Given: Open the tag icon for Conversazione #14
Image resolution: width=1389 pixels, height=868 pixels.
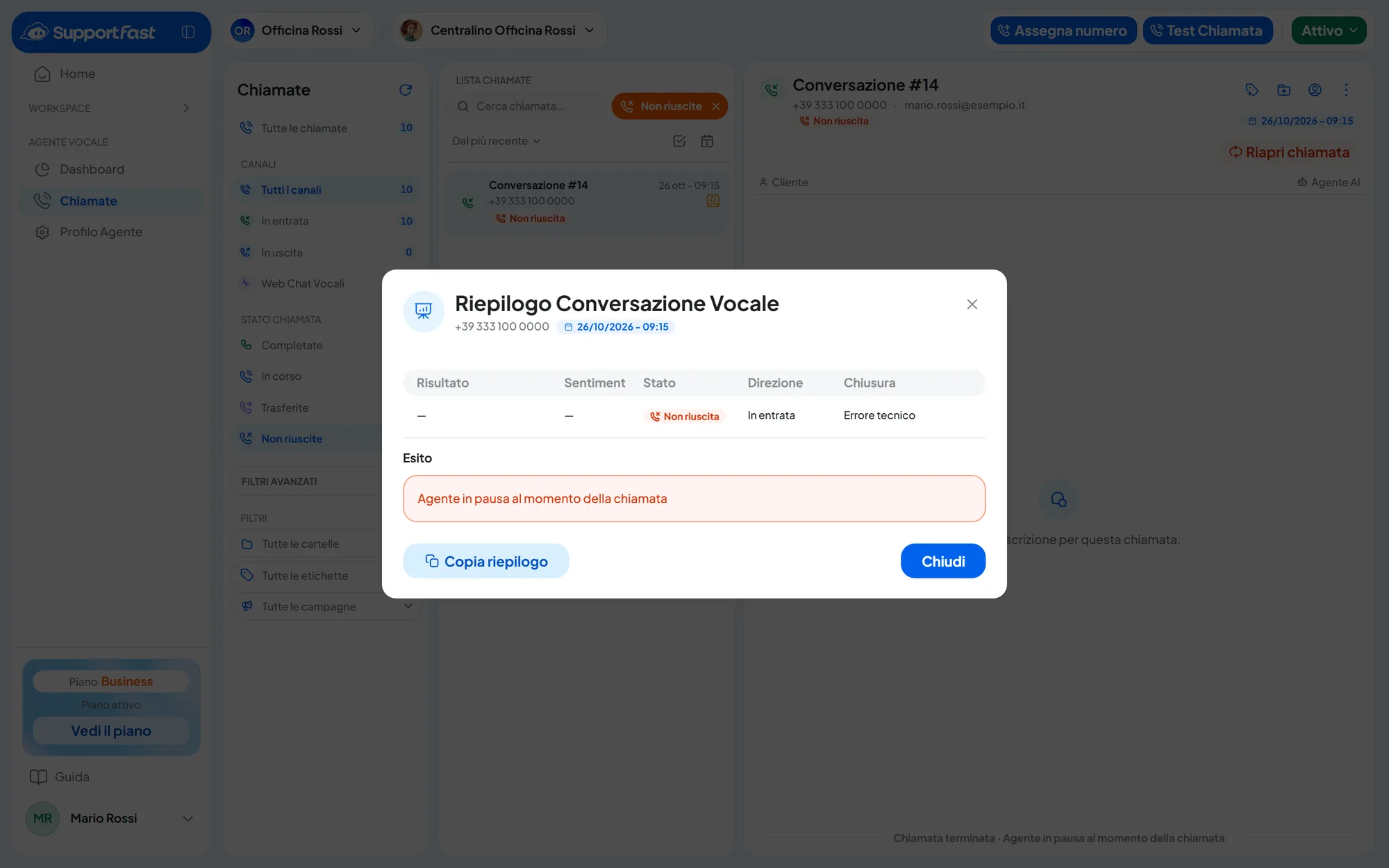Looking at the screenshot, I should click(x=1252, y=90).
